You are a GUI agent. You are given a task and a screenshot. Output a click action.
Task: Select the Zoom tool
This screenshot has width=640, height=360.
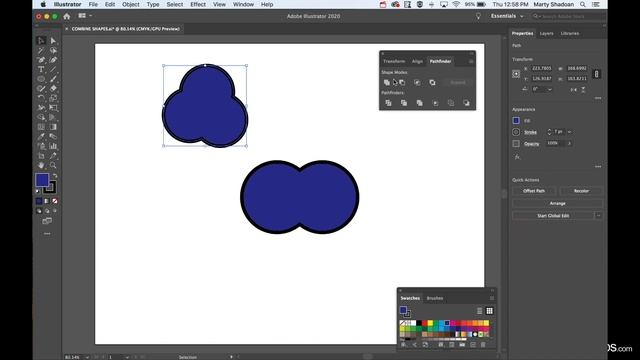tap(53, 165)
